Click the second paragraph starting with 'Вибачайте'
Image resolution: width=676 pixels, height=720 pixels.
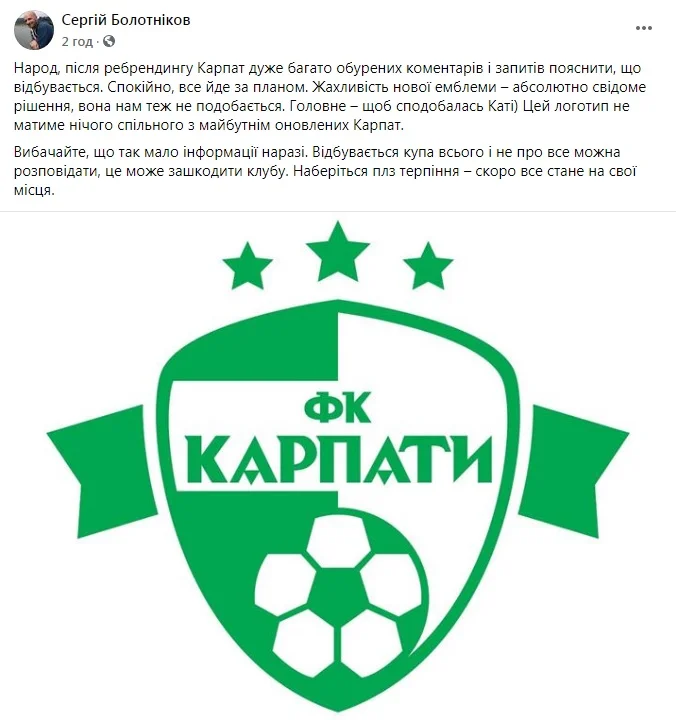324,171
